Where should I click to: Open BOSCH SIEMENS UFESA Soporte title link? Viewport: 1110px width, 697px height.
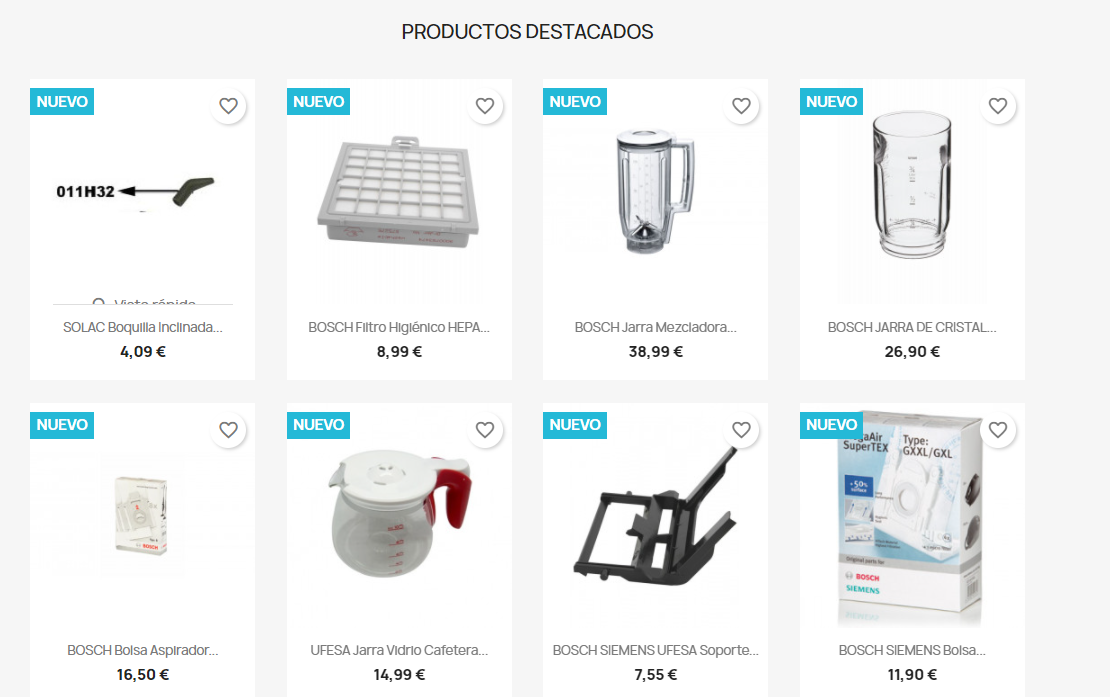(656, 650)
